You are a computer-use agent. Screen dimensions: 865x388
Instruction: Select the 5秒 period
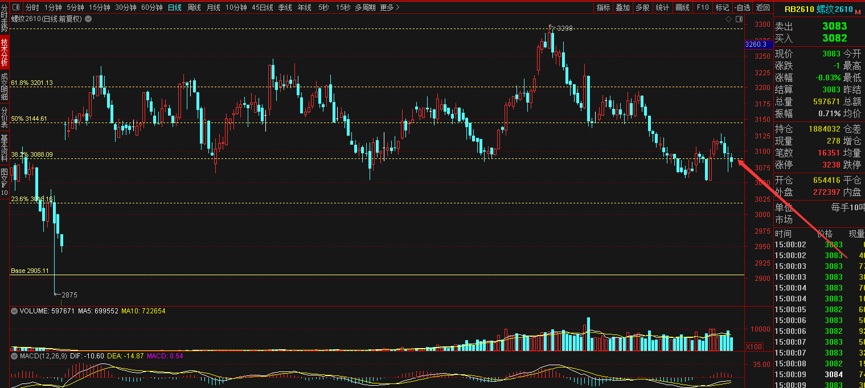click(x=323, y=8)
